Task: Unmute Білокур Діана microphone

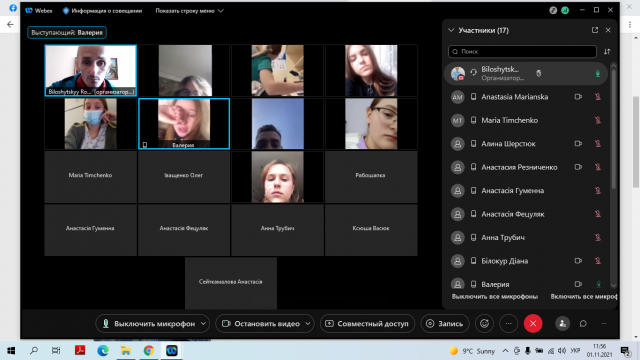Action: pos(598,261)
